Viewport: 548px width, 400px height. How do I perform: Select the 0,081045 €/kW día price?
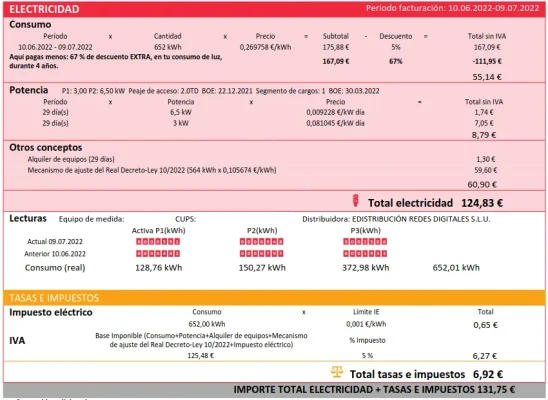click(x=336, y=123)
